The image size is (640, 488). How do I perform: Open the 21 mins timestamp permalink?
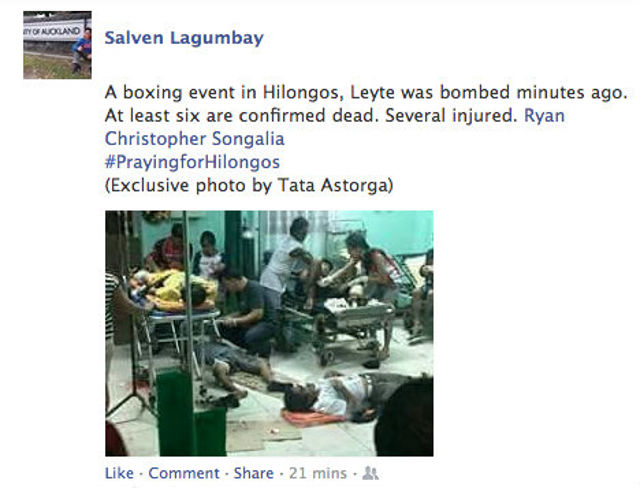coord(318,473)
